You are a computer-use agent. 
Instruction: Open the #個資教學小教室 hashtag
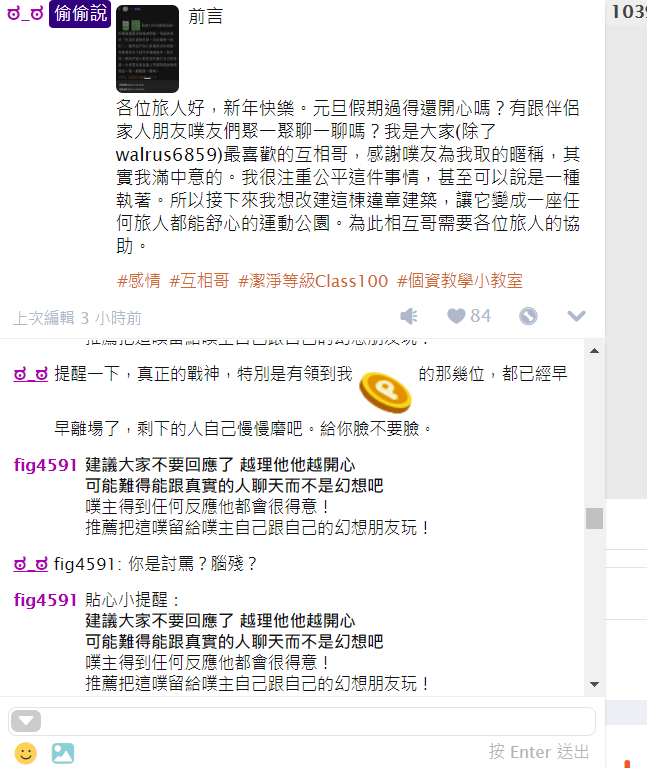pos(459,281)
